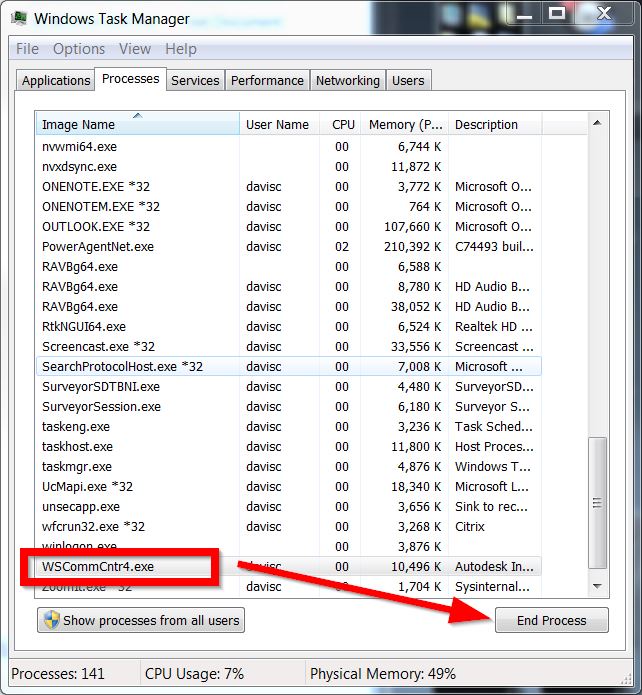Select the ONENOTE.EXE *32 process
This screenshot has height=695, width=642.
pyautogui.click(x=289, y=187)
